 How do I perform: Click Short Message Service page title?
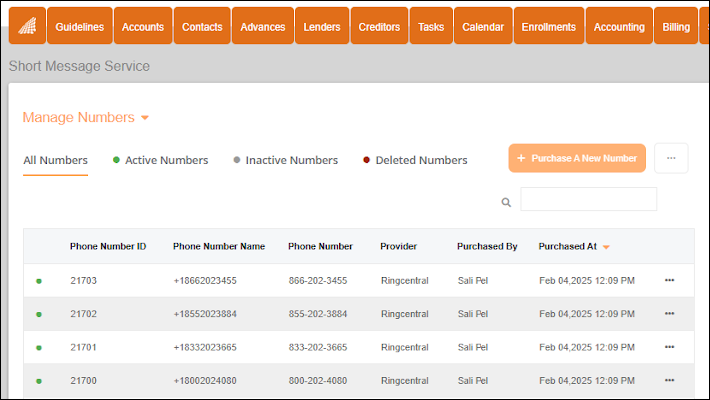(x=79, y=66)
